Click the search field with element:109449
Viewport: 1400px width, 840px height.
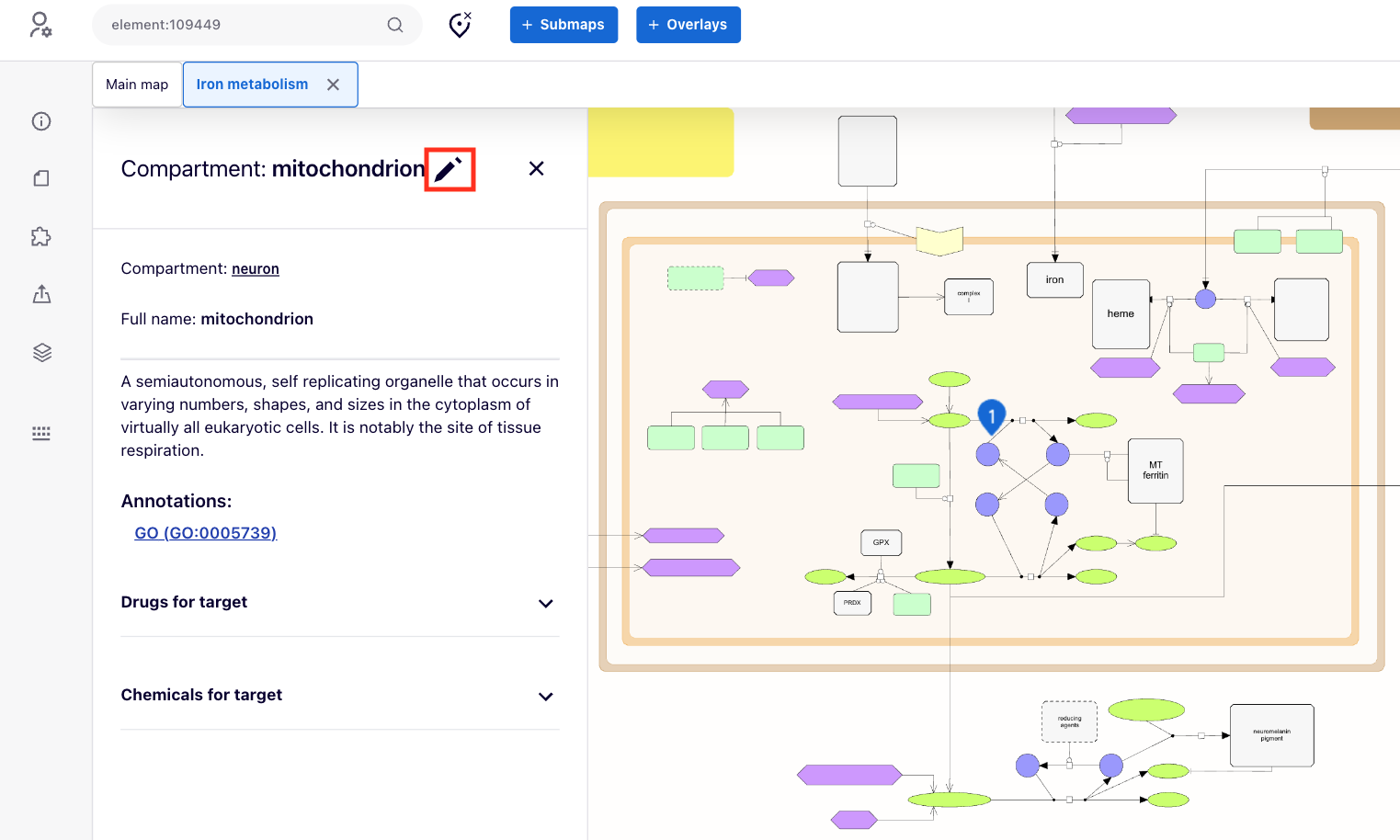(239, 25)
